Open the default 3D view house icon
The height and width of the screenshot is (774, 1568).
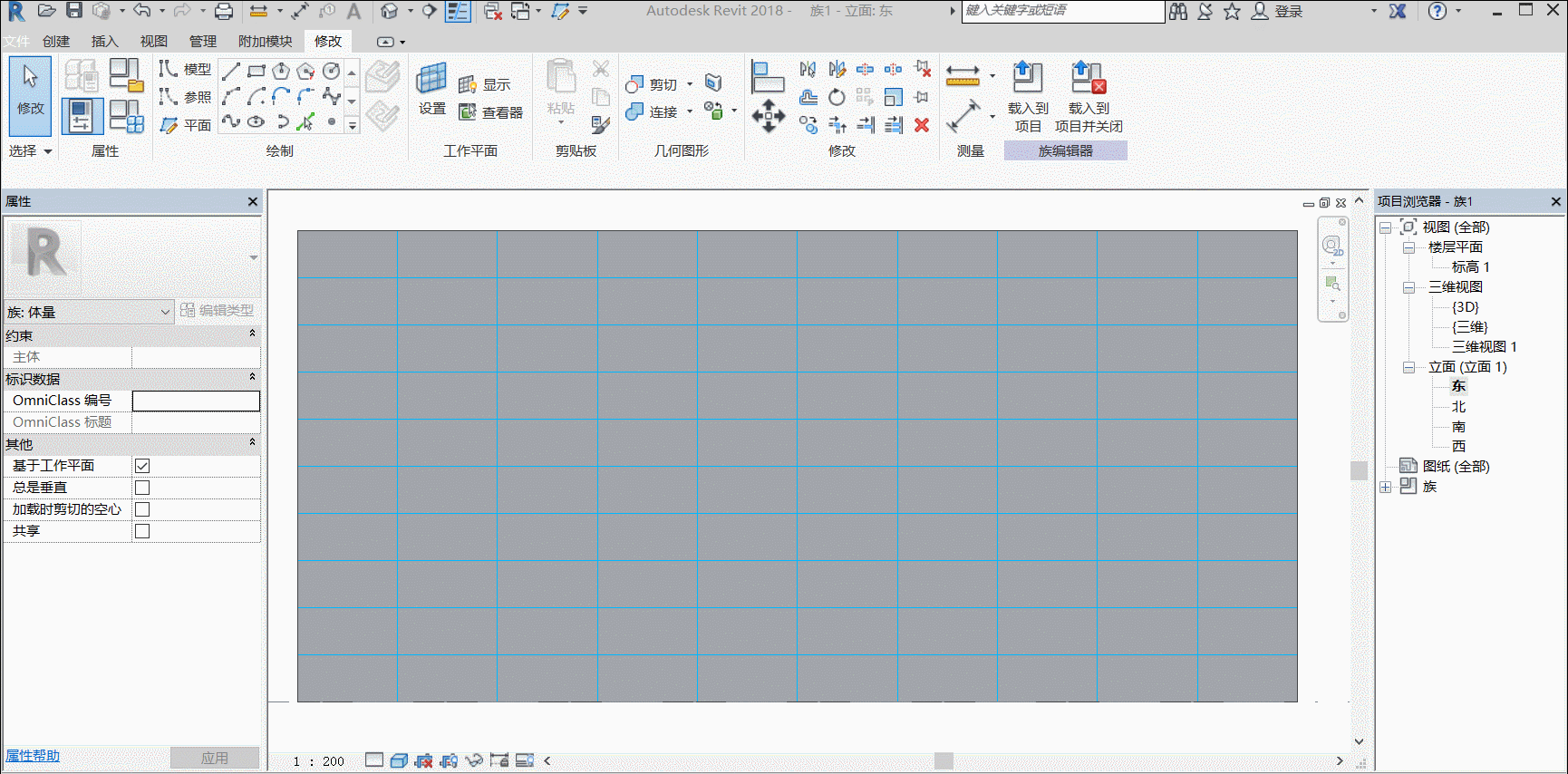(x=390, y=11)
